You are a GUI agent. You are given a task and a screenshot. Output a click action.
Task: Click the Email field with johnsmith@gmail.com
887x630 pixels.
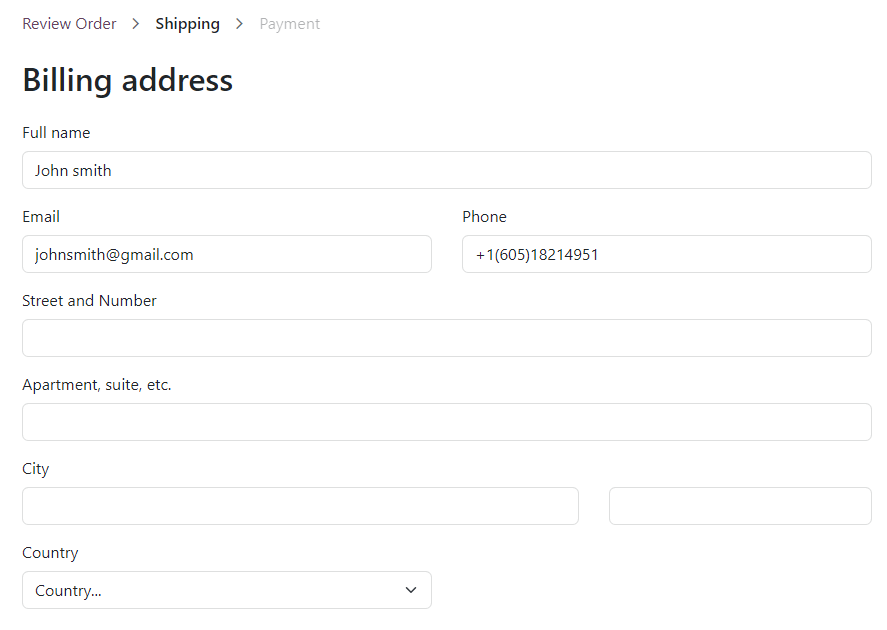227,254
